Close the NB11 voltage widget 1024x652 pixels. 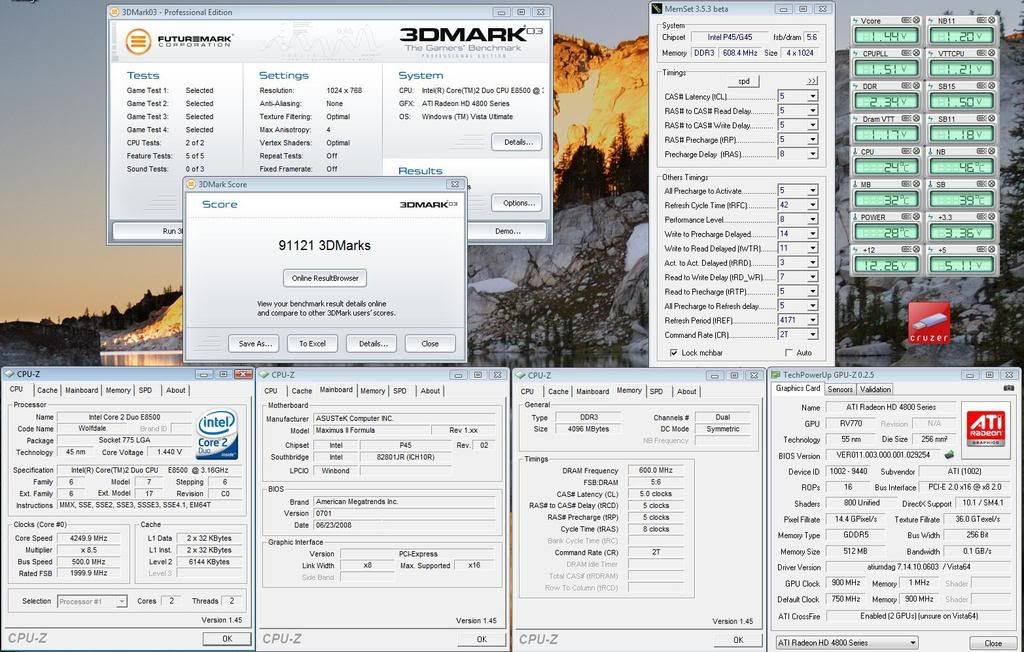(x=991, y=21)
